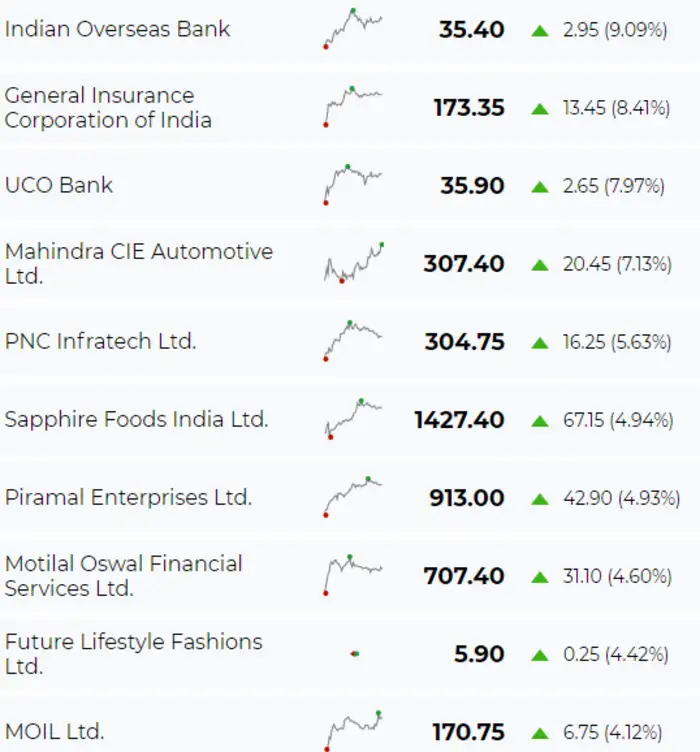This screenshot has width=700, height=752.
Task: Open PNC Infratech Ltd. details
Action: 100,341
